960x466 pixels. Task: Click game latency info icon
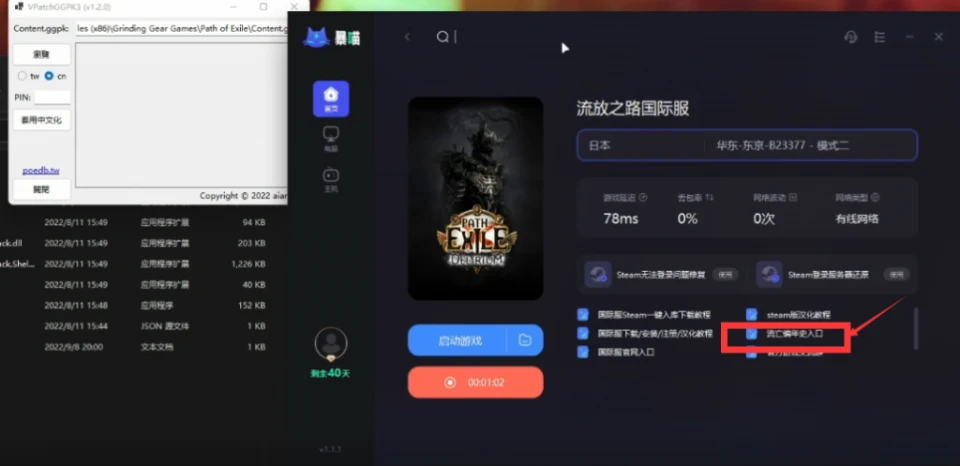[x=643, y=198]
